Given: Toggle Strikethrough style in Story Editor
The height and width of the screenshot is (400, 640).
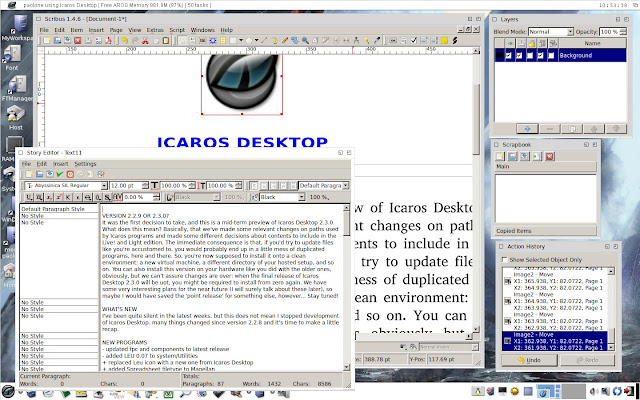Looking at the screenshot, I should [x=87, y=197].
